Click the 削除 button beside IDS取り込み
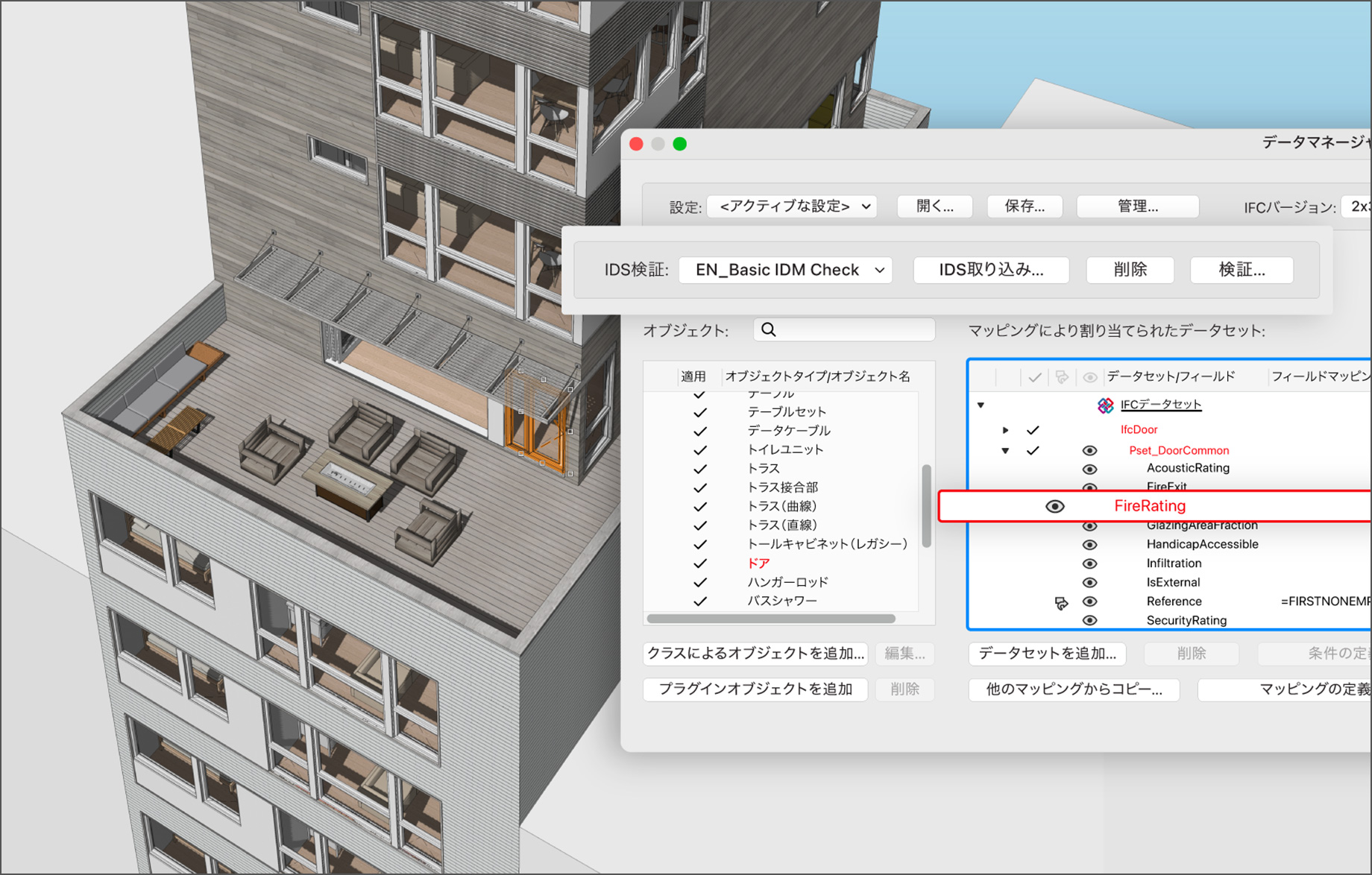 point(1130,270)
